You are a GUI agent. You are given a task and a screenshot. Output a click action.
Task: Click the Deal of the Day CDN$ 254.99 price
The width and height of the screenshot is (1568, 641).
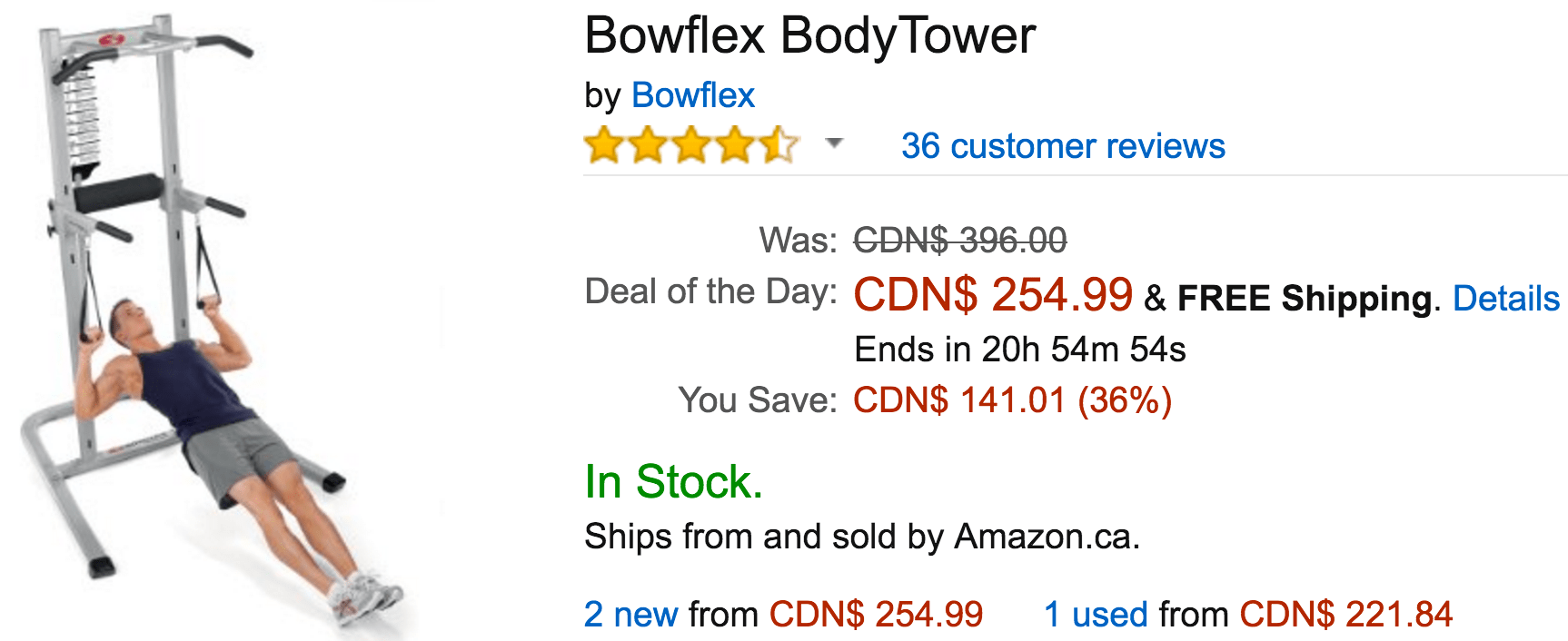click(993, 294)
